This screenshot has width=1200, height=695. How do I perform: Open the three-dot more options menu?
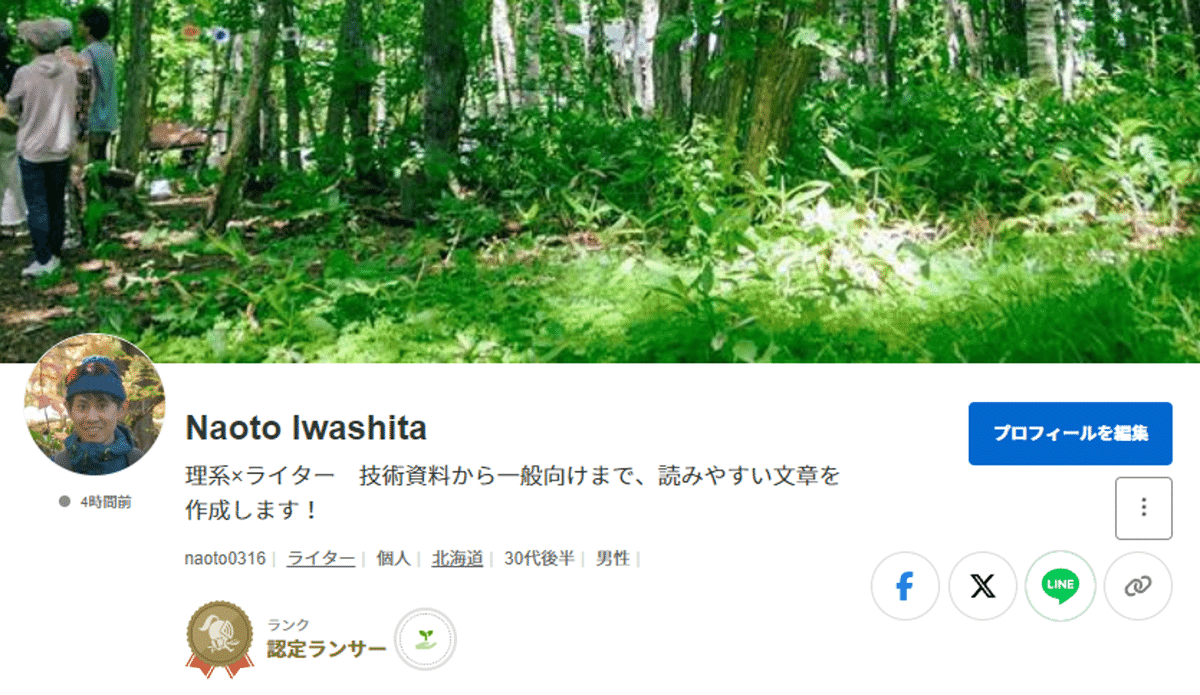tap(1144, 508)
